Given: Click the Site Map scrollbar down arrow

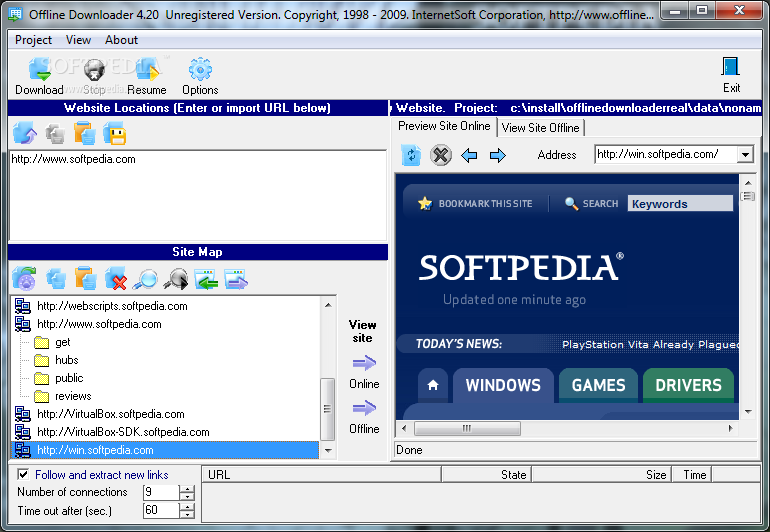Looking at the screenshot, I should (328, 450).
